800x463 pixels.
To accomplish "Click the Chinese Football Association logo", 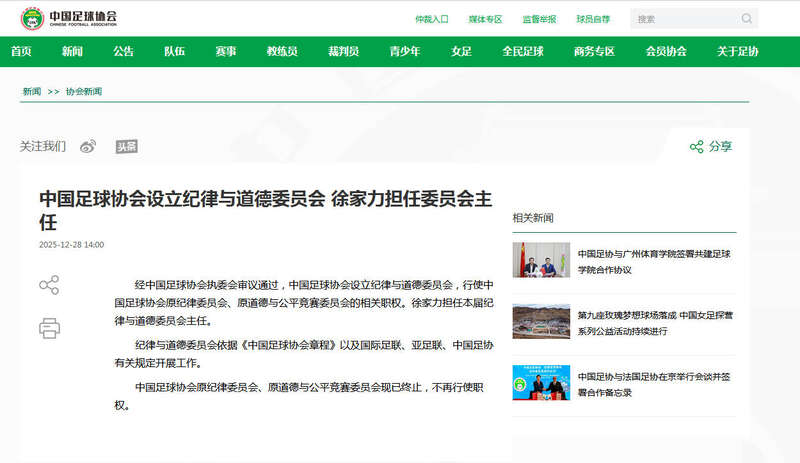I will click(x=69, y=18).
